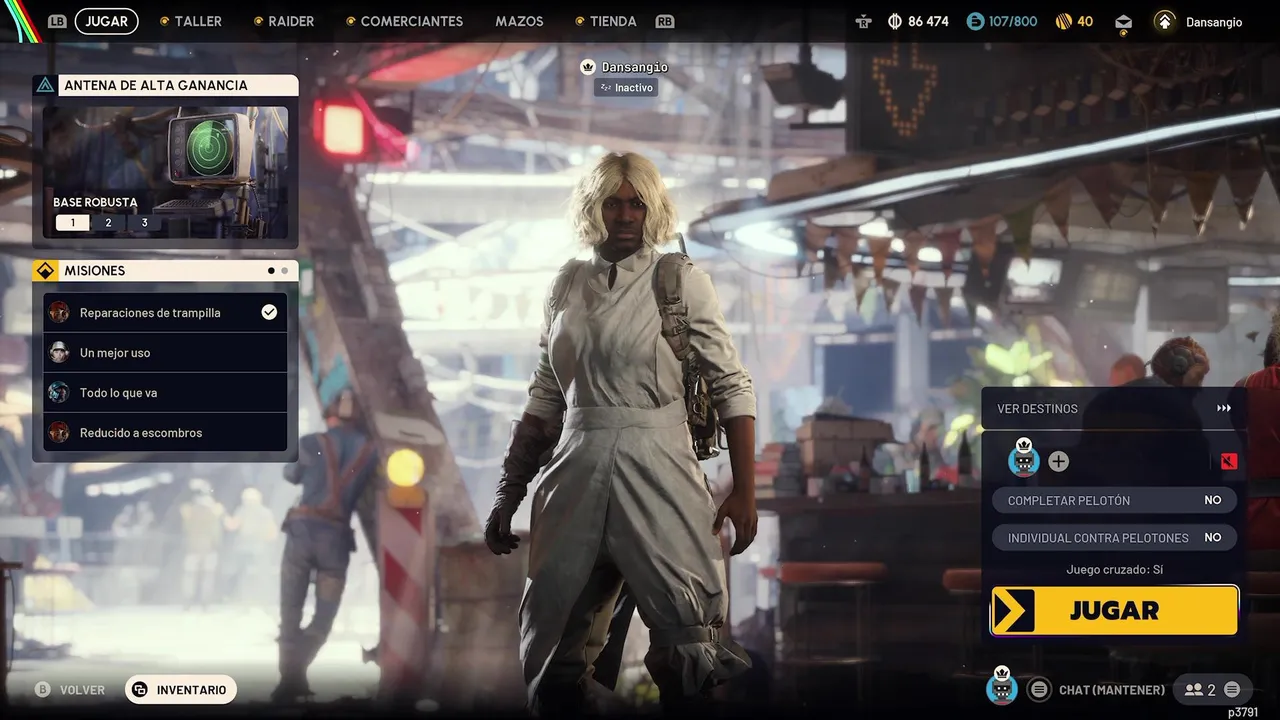The image size is (1280, 720).
Task: Switch to second missions page dot
Action: [x=285, y=270]
